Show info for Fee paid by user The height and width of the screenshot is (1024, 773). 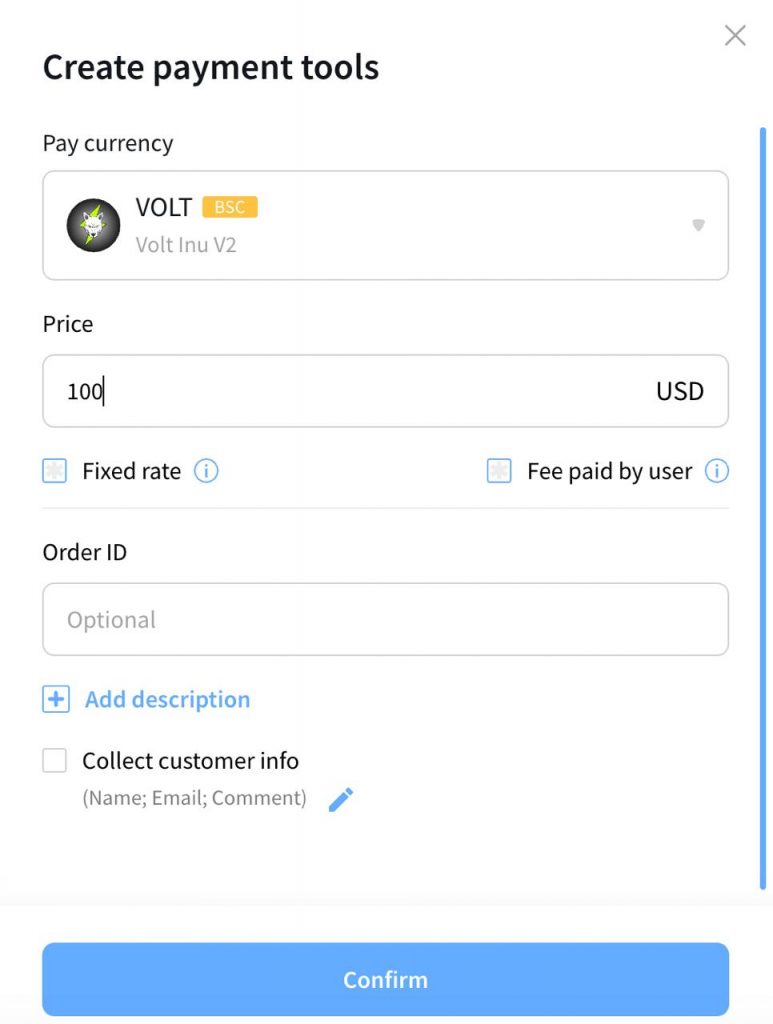717,471
